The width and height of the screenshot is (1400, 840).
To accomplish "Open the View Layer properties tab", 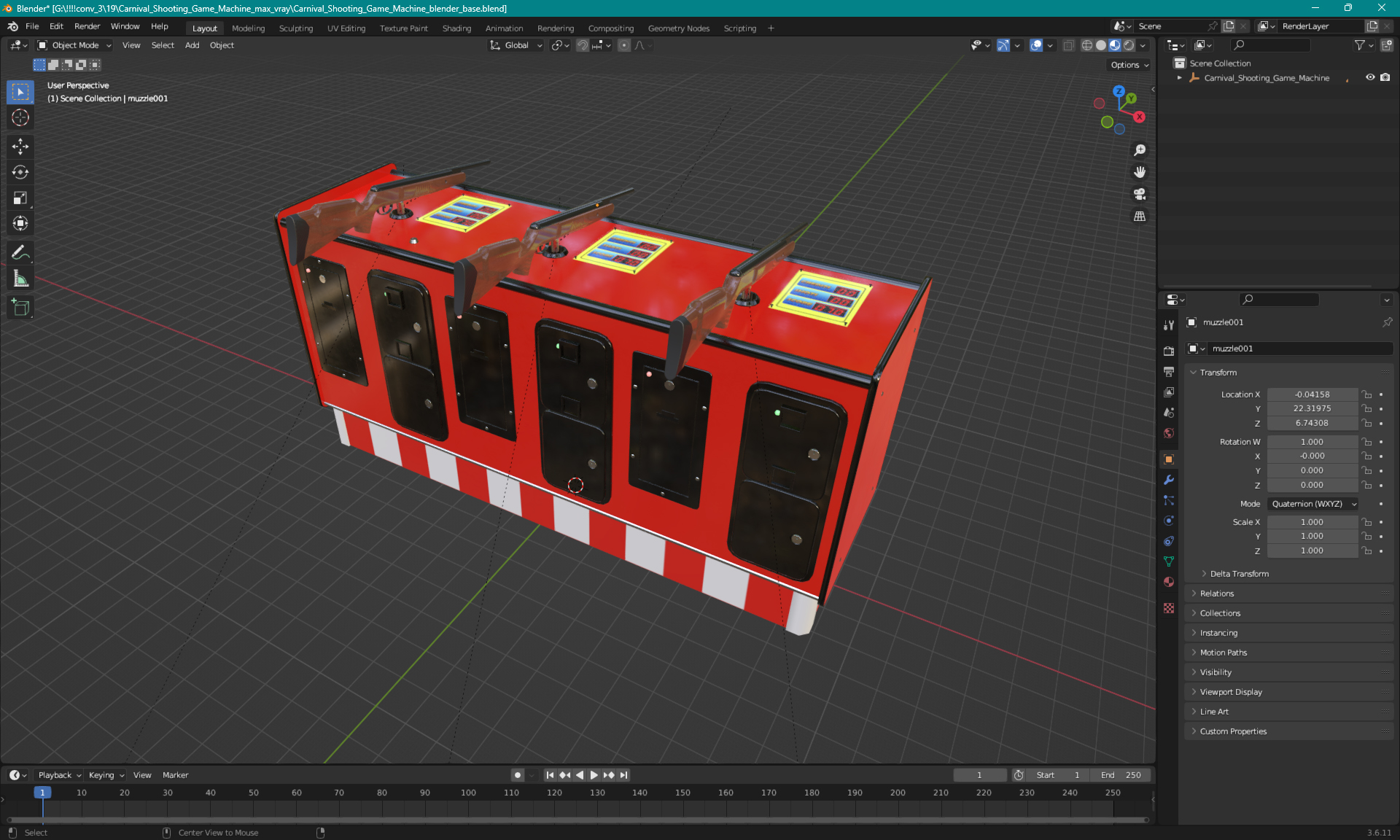I will [x=1169, y=392].
